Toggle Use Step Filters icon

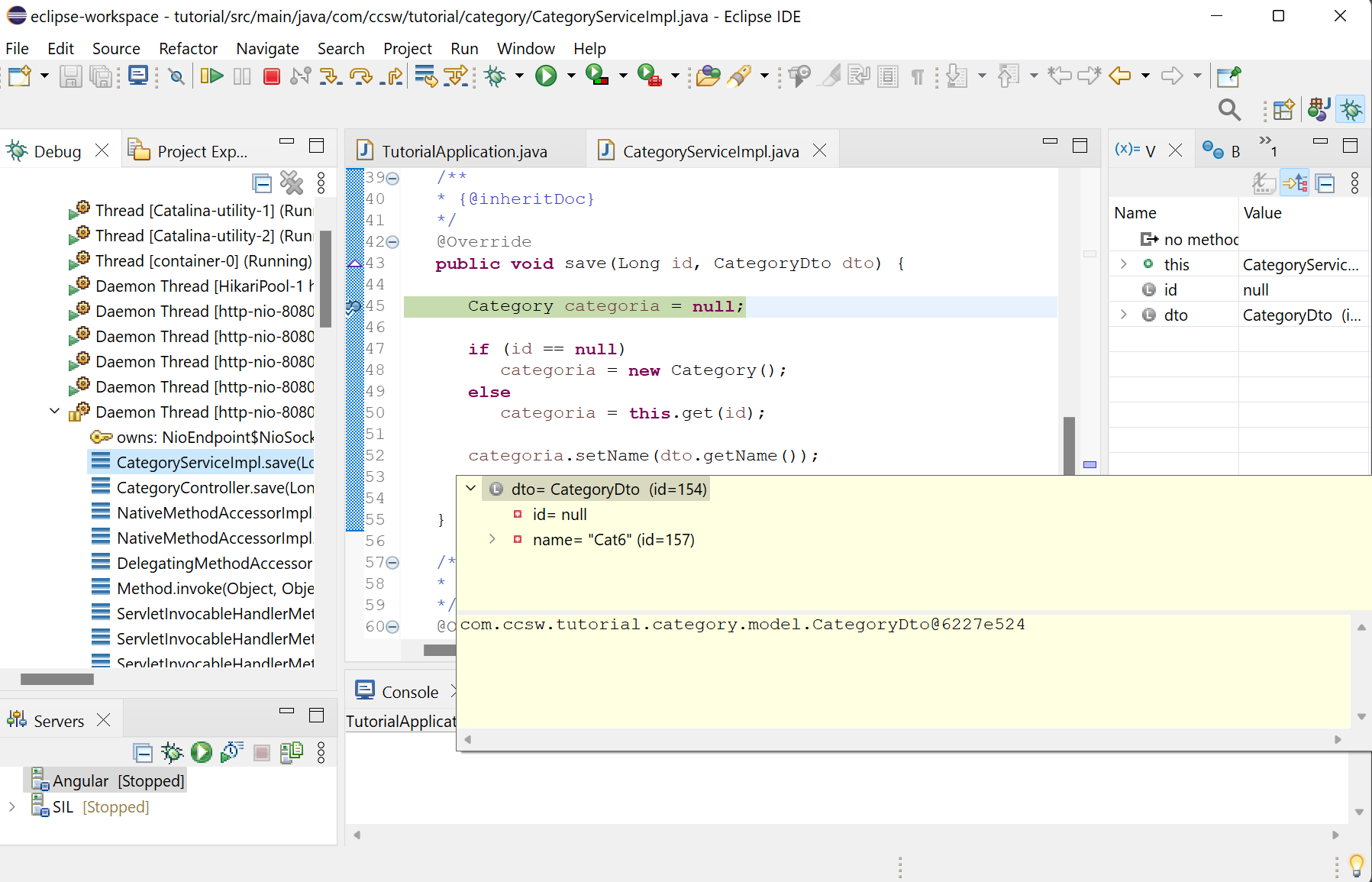point(456,76)
